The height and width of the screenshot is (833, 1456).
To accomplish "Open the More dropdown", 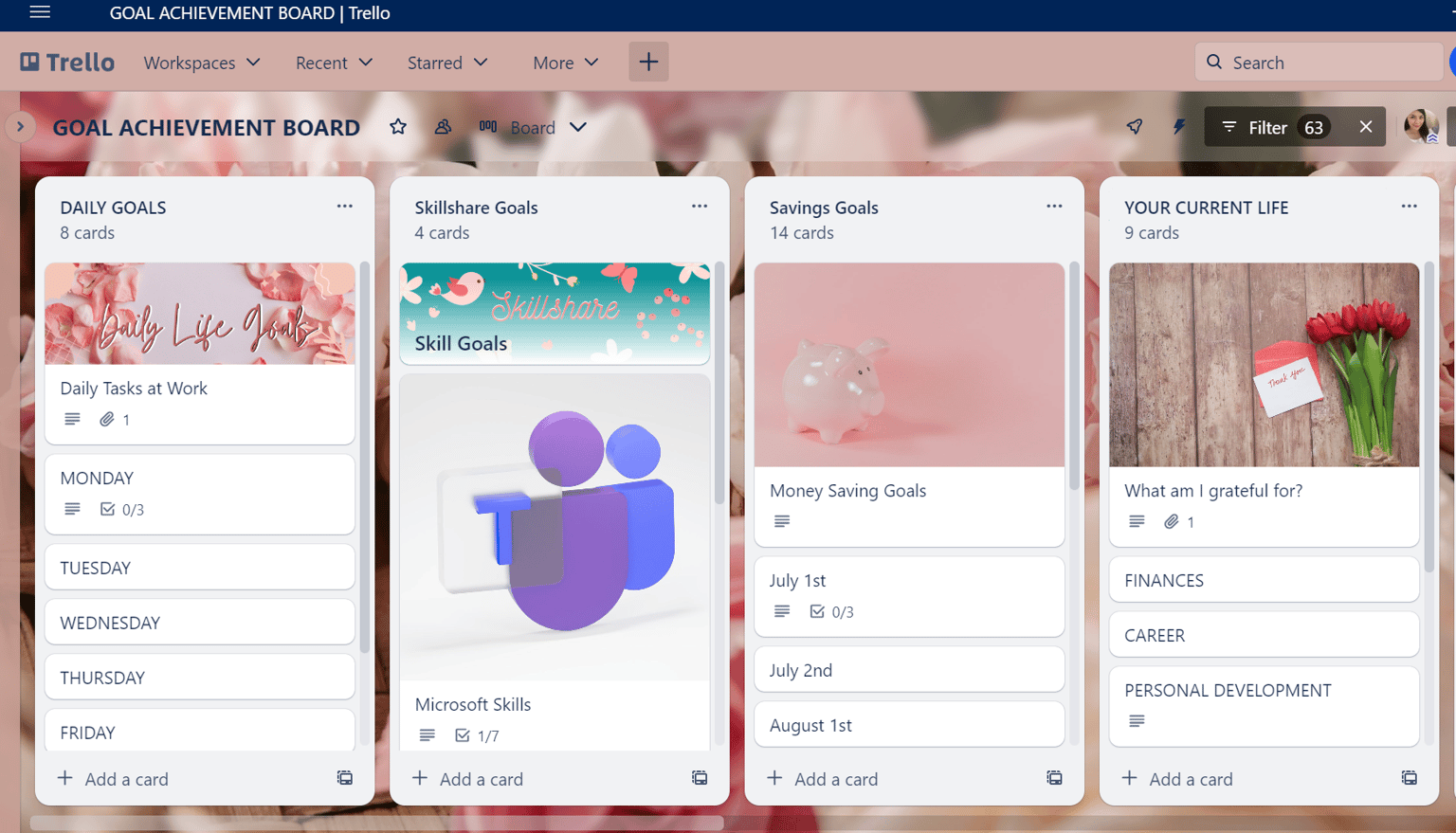I will [566, 63].
